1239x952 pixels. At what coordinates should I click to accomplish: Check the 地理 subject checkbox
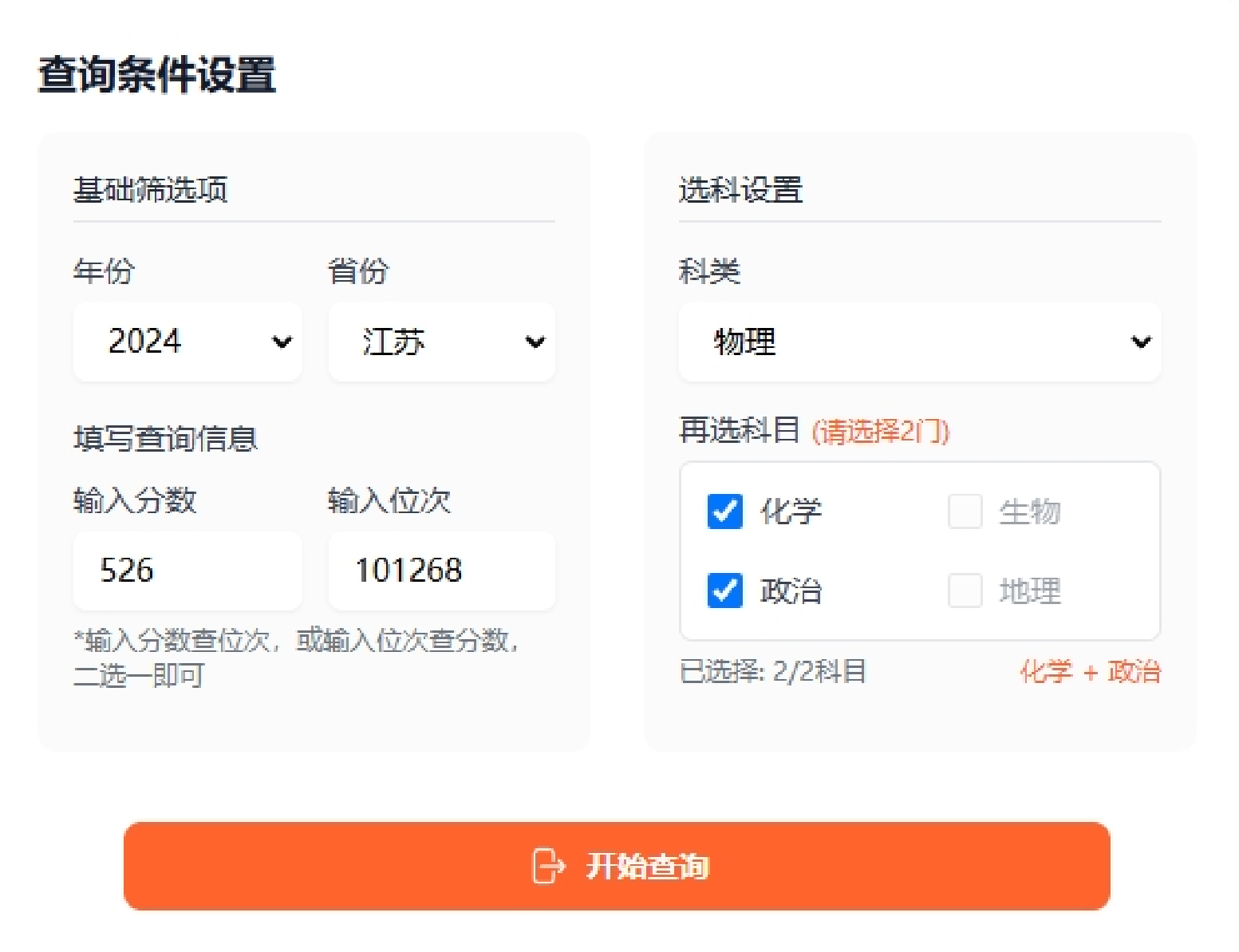965,591
